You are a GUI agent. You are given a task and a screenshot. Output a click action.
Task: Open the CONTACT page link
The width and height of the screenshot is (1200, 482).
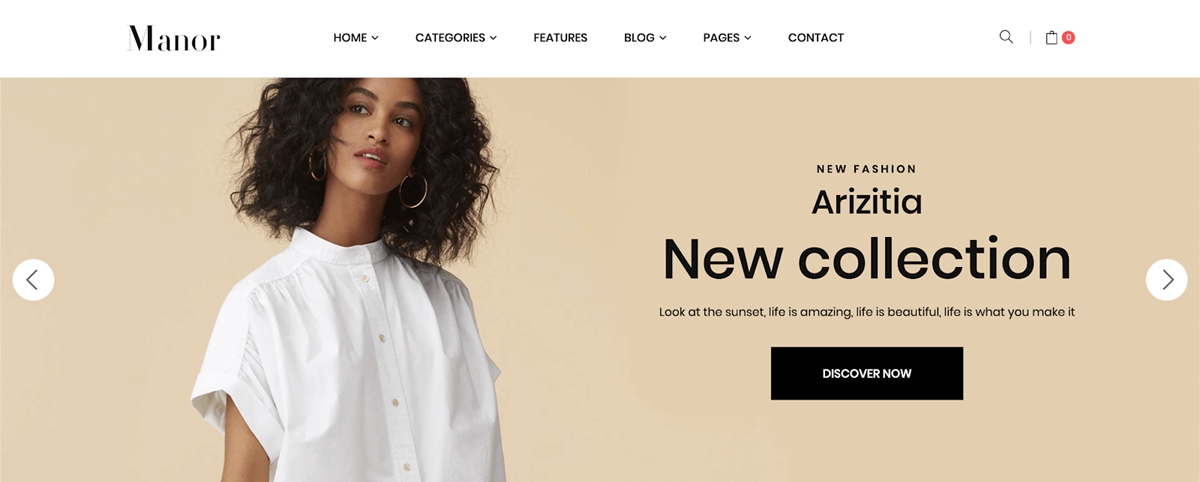pos(816,38)
